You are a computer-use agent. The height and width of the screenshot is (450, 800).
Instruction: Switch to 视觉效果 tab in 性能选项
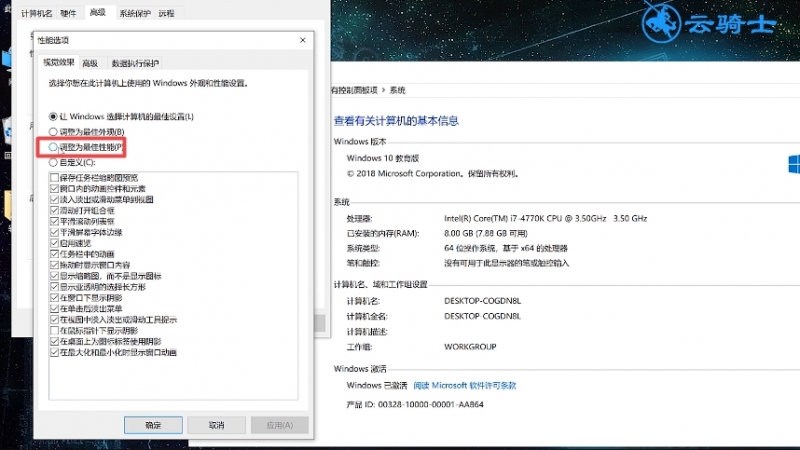click(x=59, y=62)
